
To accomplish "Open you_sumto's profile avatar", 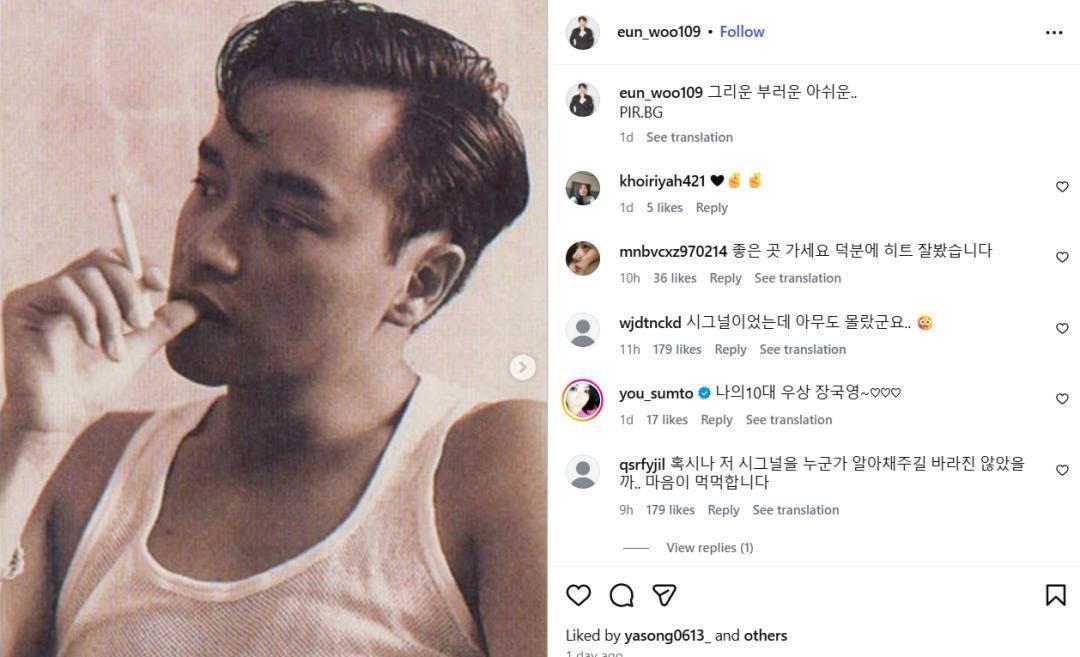I will pos(583,400).
